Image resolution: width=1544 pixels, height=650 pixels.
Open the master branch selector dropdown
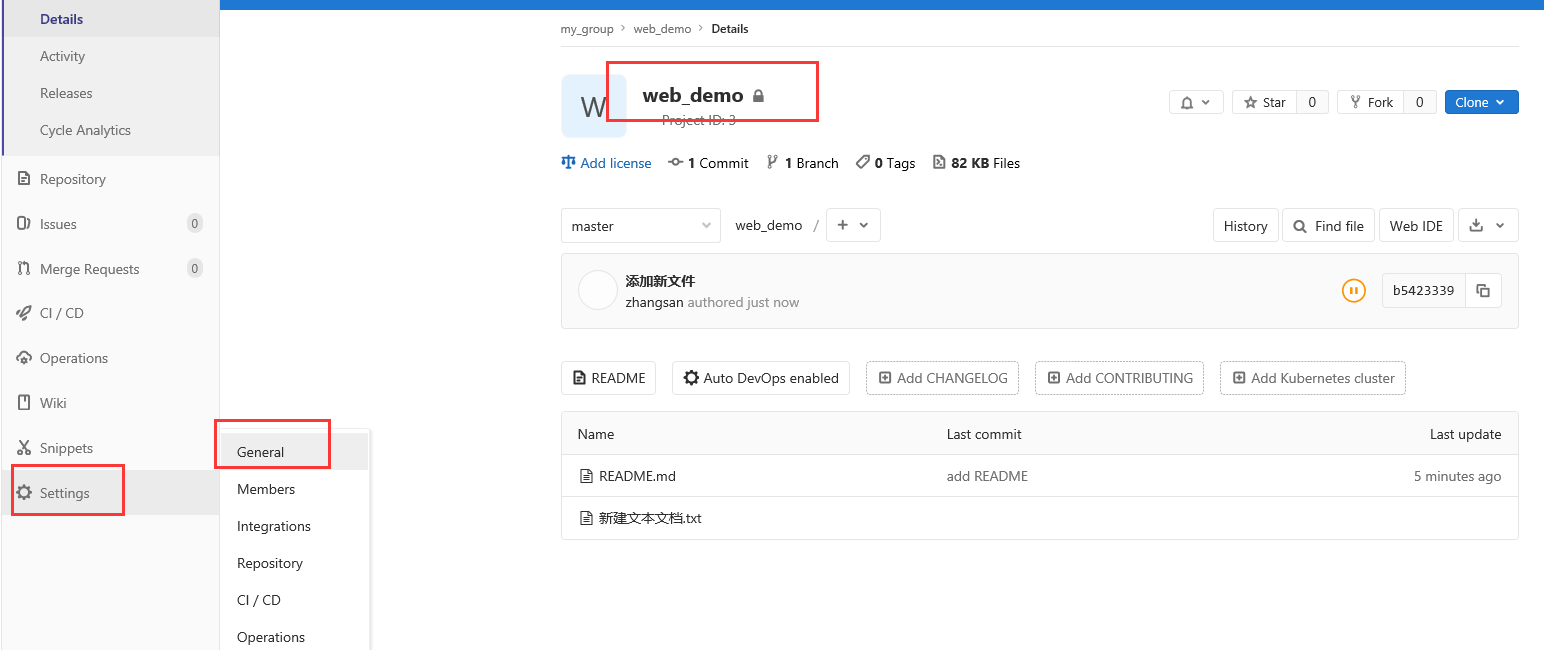[x=641, y=226]
